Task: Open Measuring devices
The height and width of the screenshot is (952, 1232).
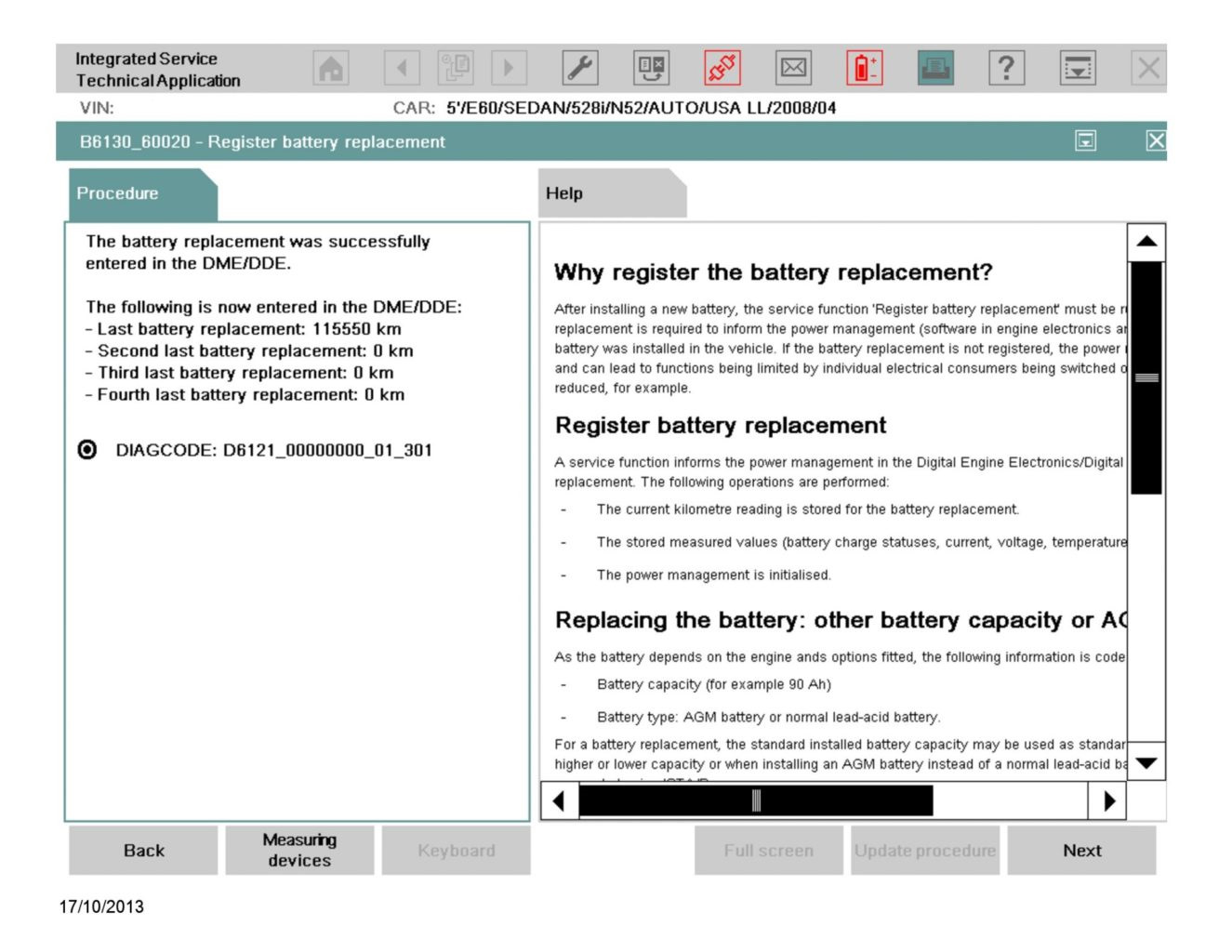Action: click(x=299, y=850)
